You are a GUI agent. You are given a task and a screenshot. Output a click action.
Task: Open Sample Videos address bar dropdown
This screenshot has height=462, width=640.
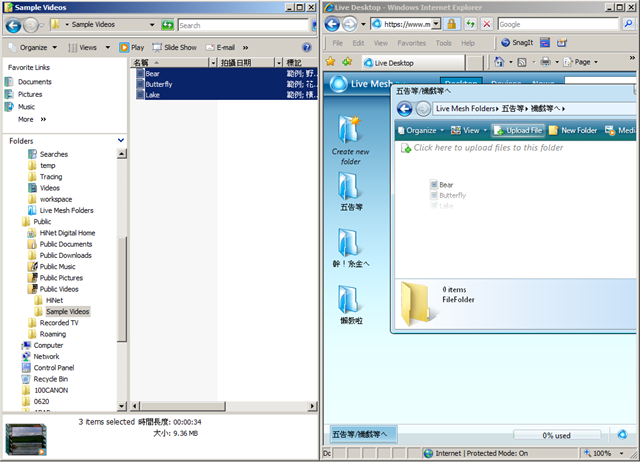152,25
